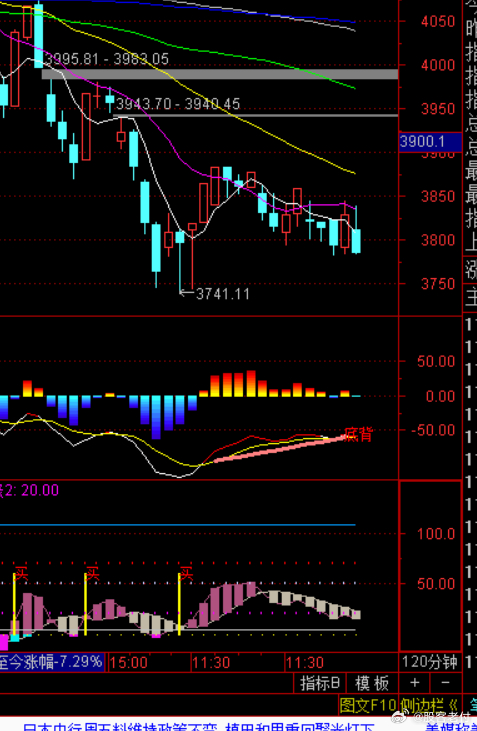Screen dimensions: 477x731
Task: Click the 15:00 time axis label
Action: coord(129,662)
